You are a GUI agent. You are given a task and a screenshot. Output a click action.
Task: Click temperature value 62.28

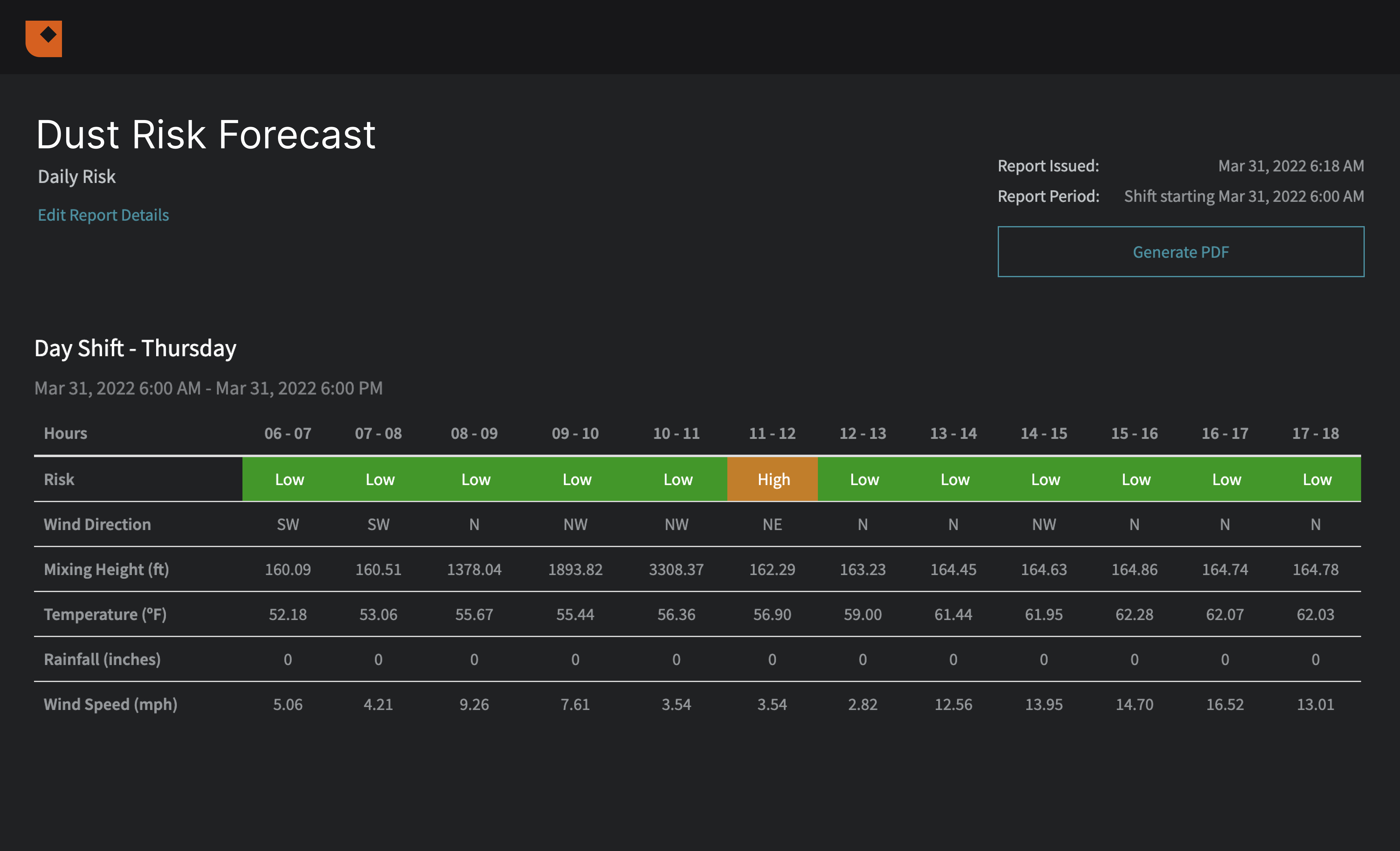pos(1134,614)
